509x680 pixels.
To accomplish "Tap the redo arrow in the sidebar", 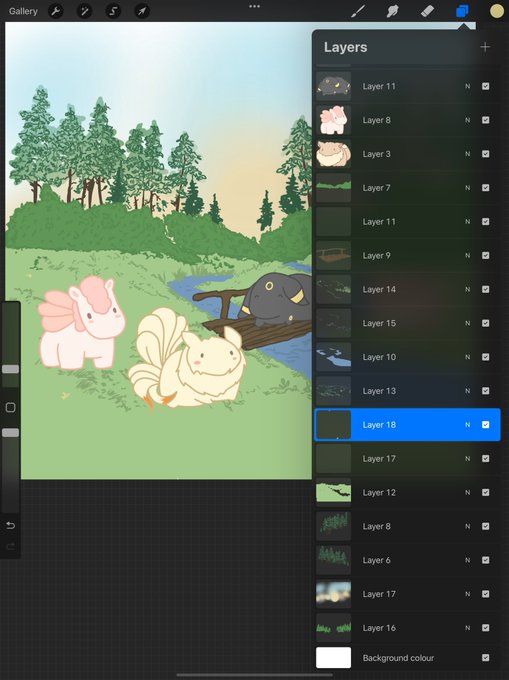I will [10, 546].
